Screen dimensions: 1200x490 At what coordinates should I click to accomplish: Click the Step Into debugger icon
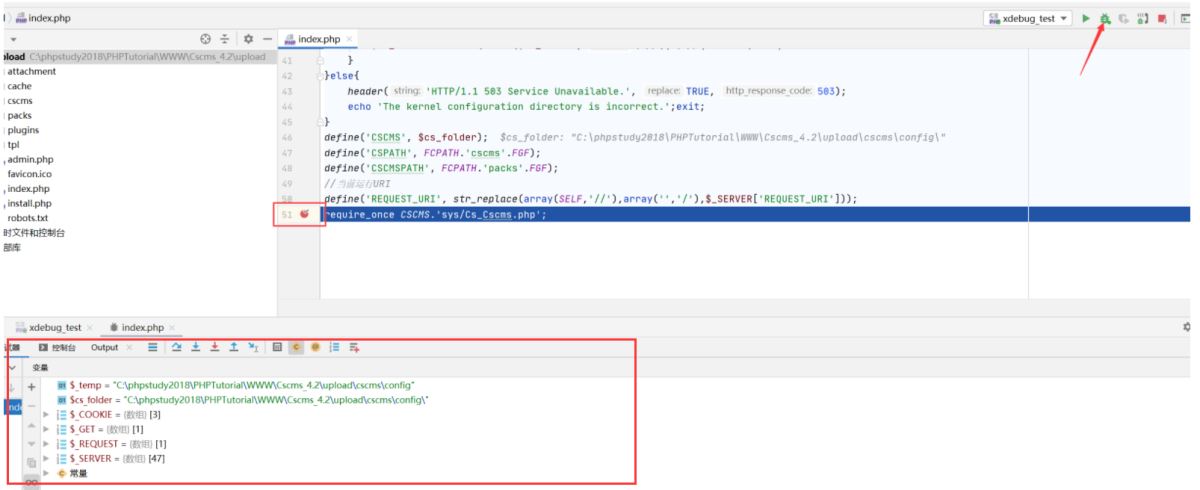[196, 347]
